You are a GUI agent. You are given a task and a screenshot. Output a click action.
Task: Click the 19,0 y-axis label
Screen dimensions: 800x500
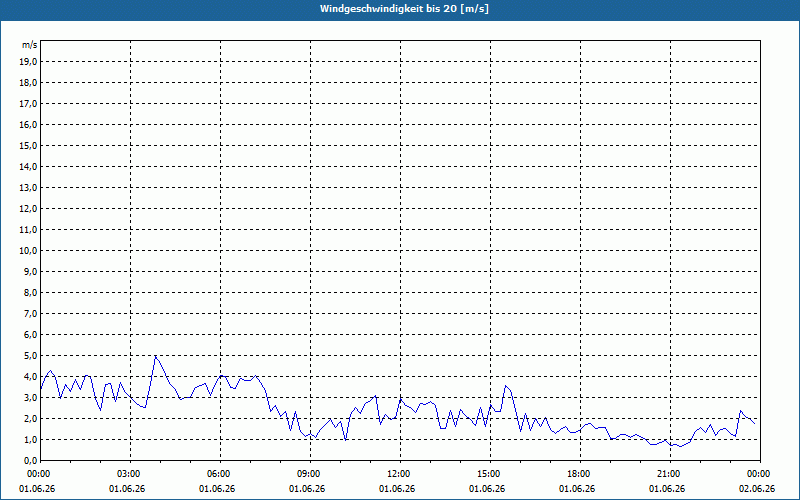[28, 62]
